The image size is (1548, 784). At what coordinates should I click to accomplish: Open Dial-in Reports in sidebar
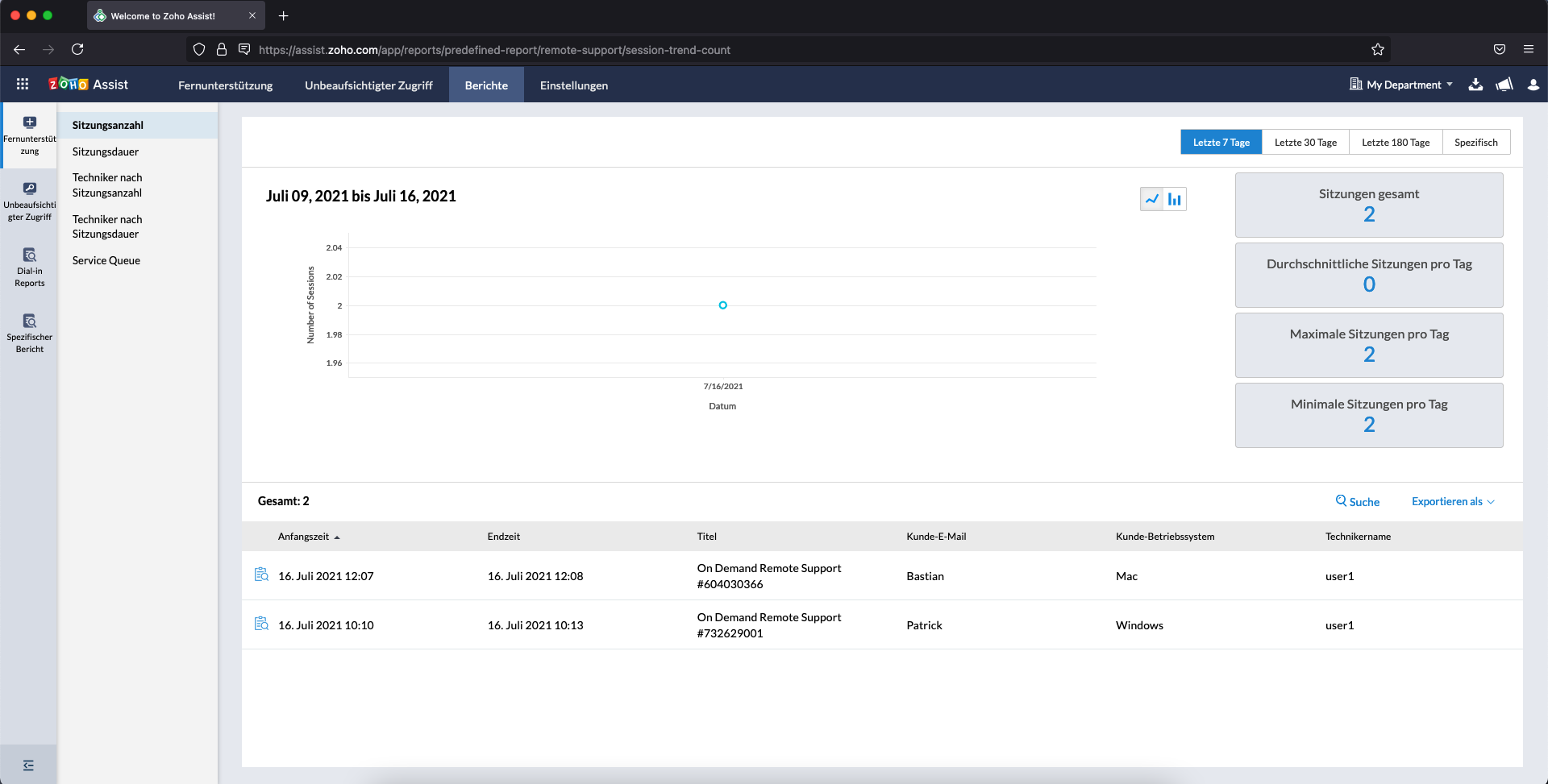pos(30,268)
